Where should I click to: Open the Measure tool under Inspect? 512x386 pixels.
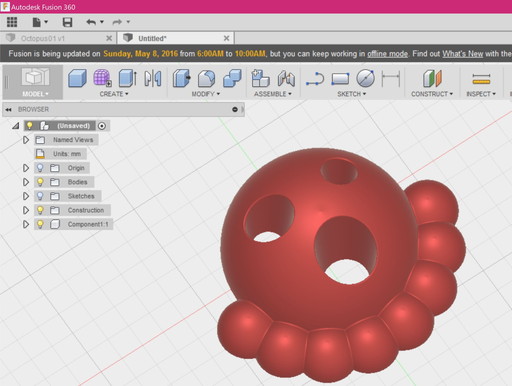[481, 79]
